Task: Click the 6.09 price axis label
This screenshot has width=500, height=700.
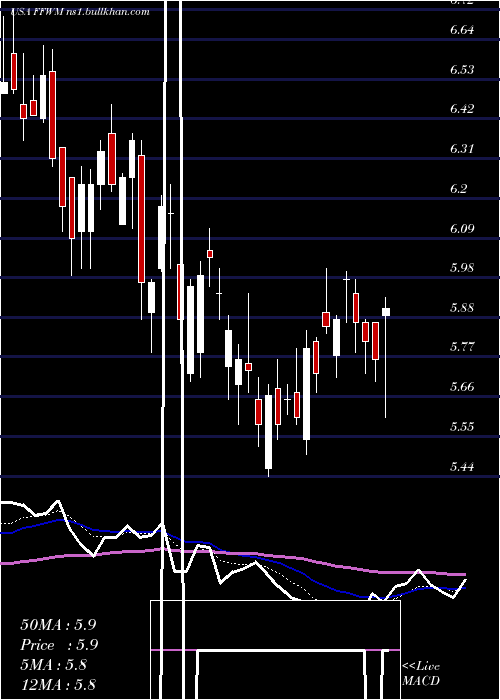Action: 462,229
